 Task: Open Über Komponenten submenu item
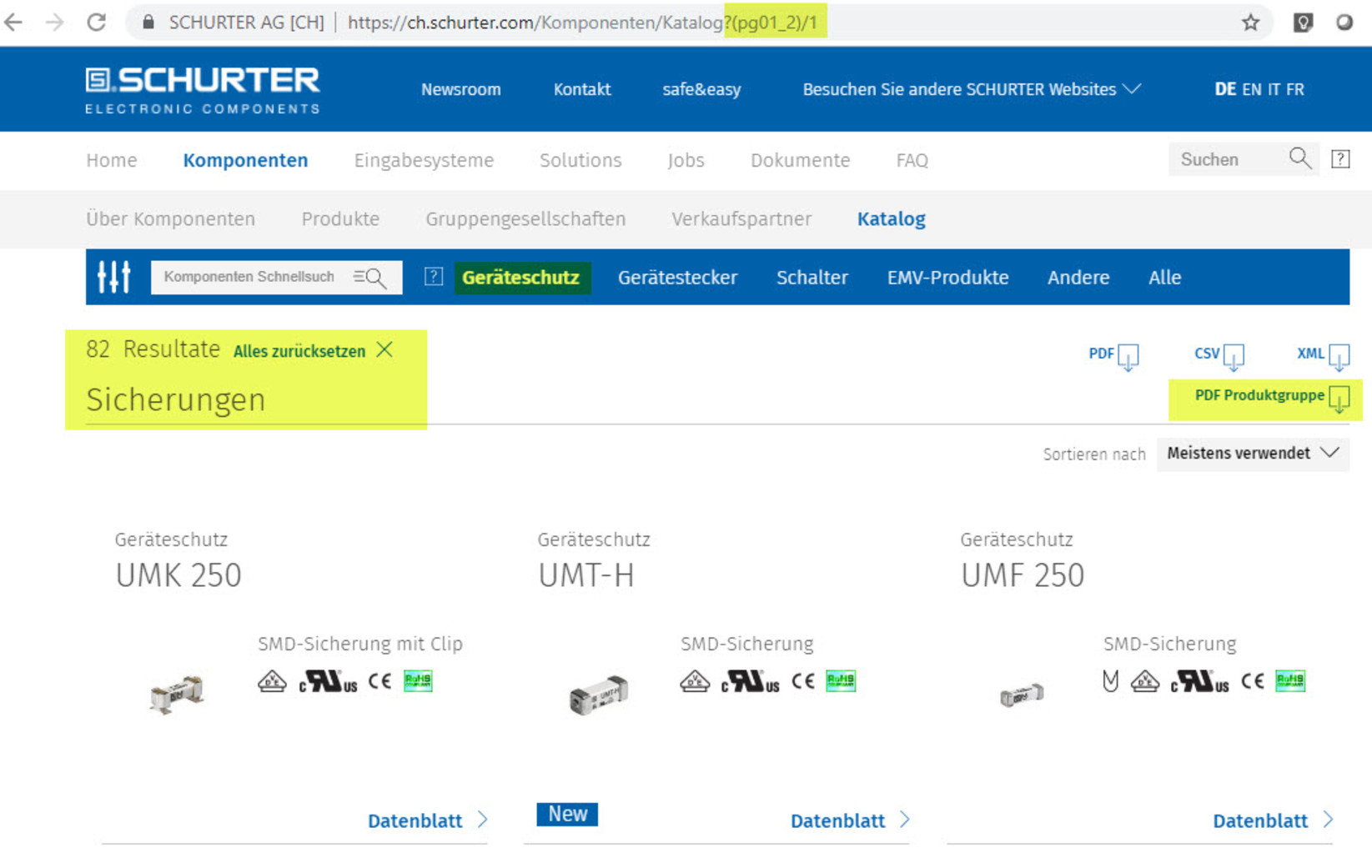coord(170,219)
